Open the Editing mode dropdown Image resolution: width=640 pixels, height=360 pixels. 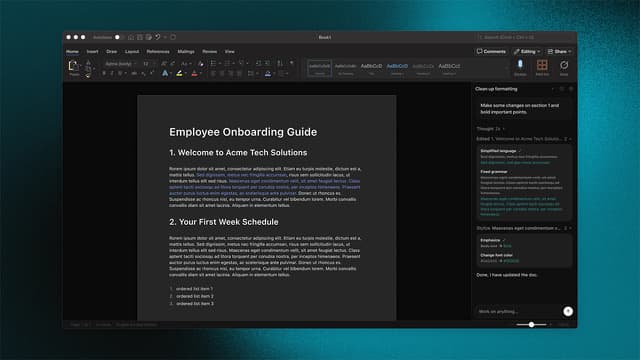(x=527, y=52)
